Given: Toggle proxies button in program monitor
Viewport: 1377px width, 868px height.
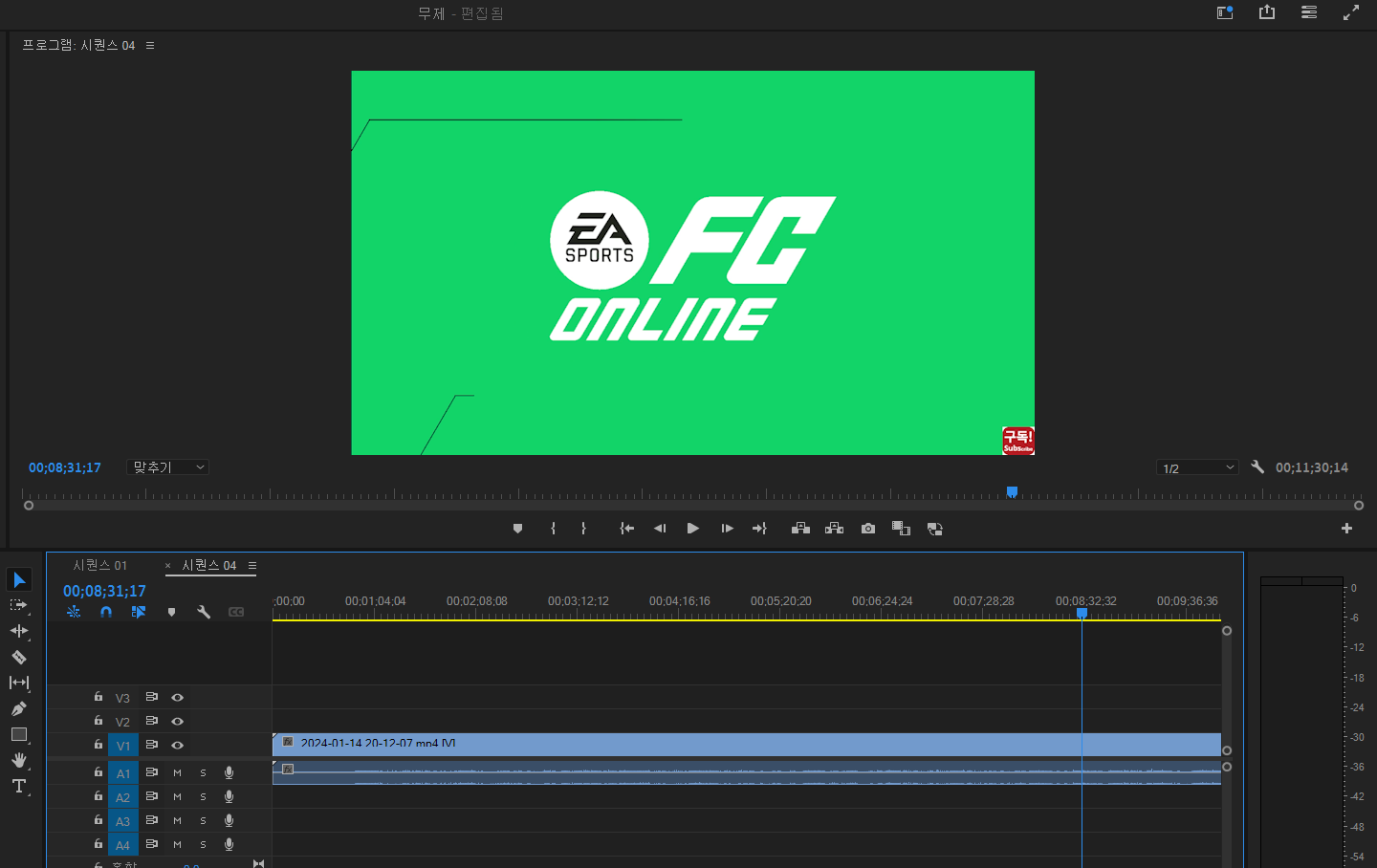Looking at the screenshot, I should [935, 529].
